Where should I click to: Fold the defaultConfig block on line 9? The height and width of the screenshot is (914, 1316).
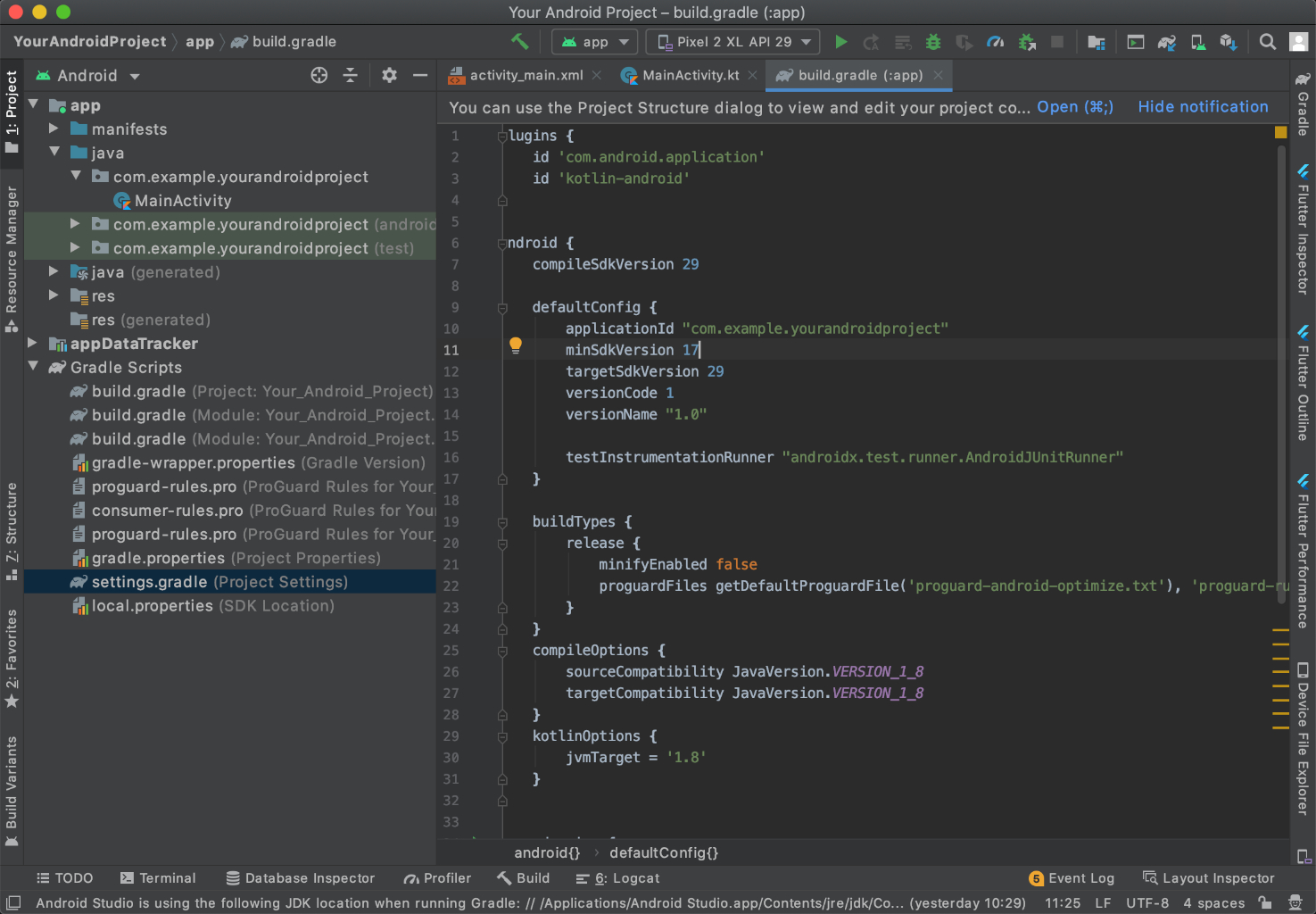pos(502,307)
